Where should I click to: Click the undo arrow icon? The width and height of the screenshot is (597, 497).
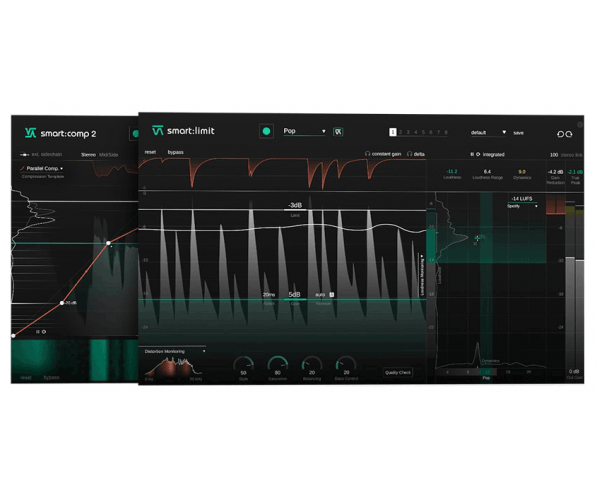point(560,134)
